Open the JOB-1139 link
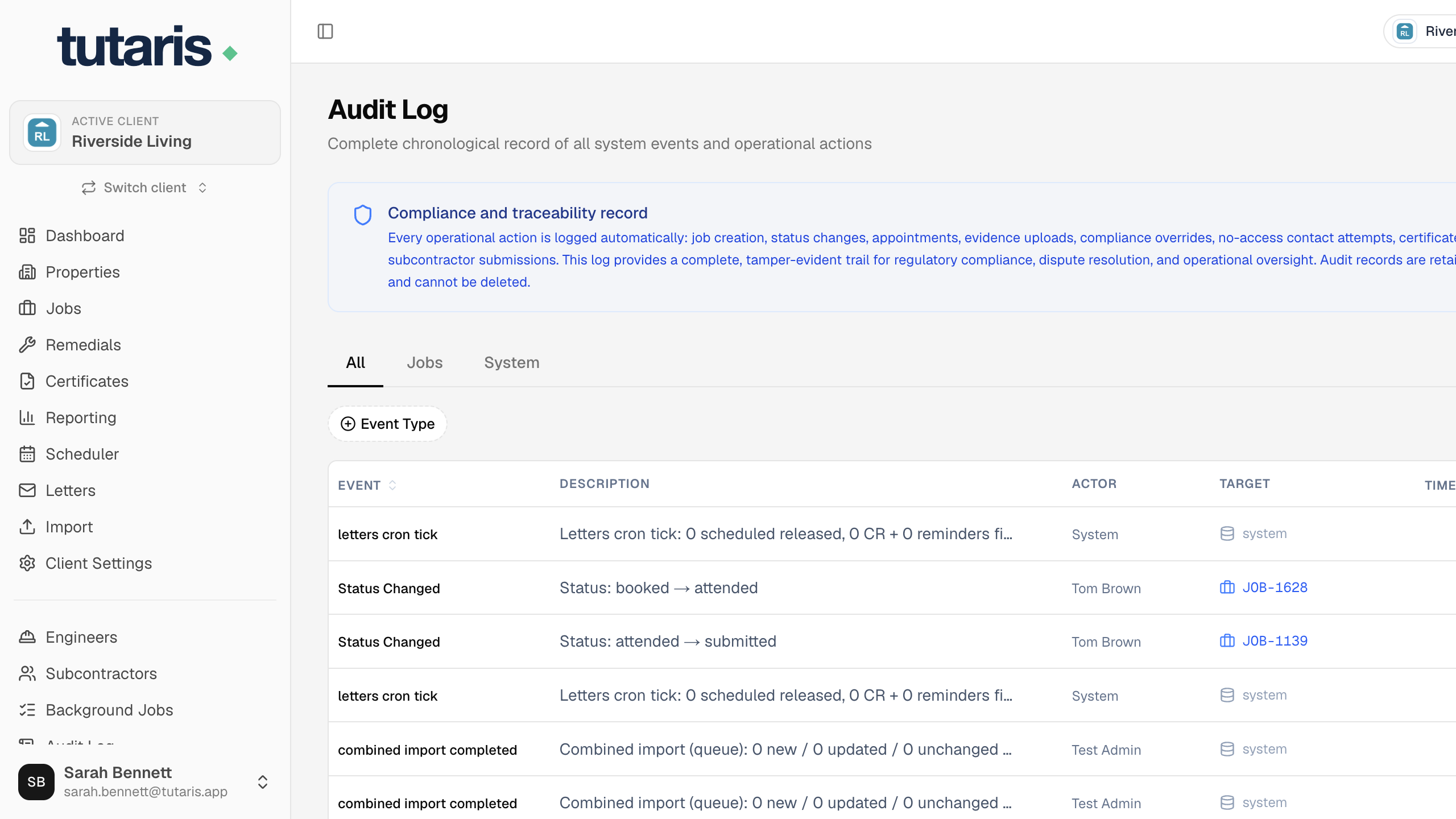 tap(1275, 641)
